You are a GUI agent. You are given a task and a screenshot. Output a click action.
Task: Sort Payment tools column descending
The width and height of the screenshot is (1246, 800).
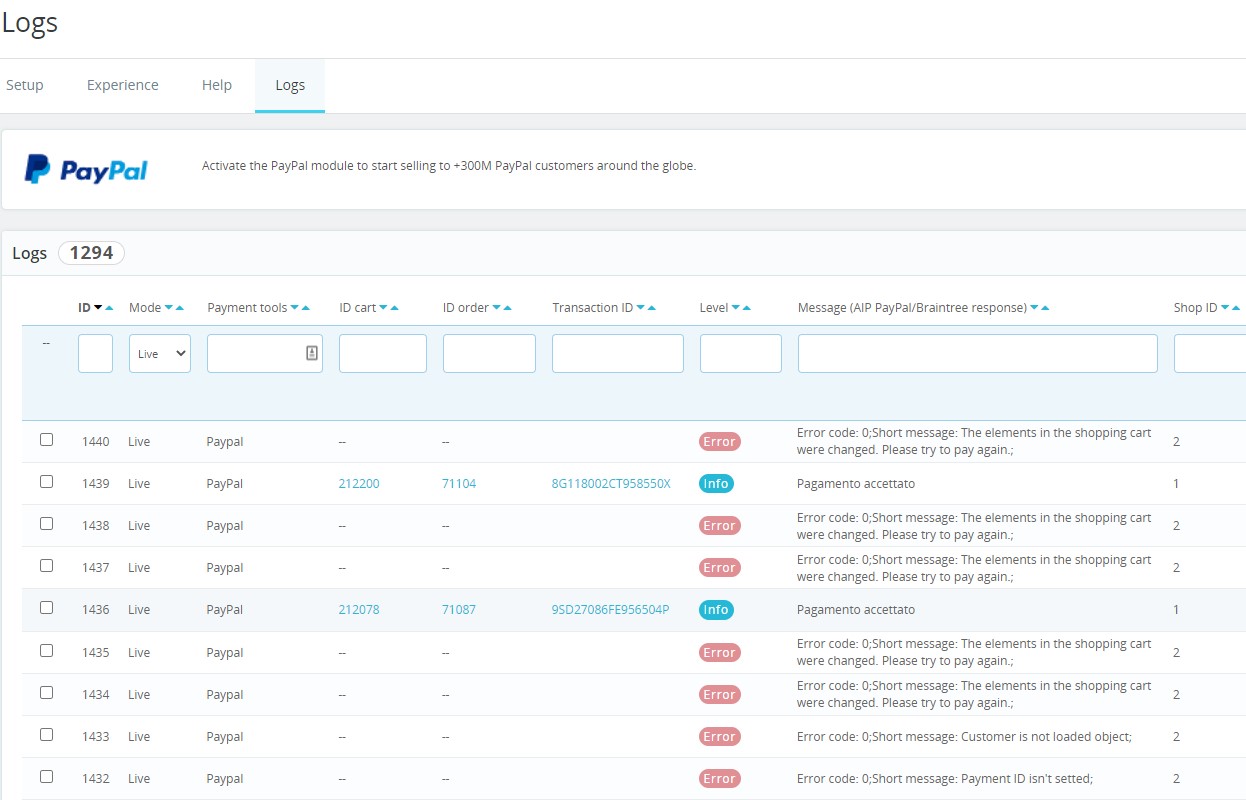pyautogui.click(x=295, y=308)
